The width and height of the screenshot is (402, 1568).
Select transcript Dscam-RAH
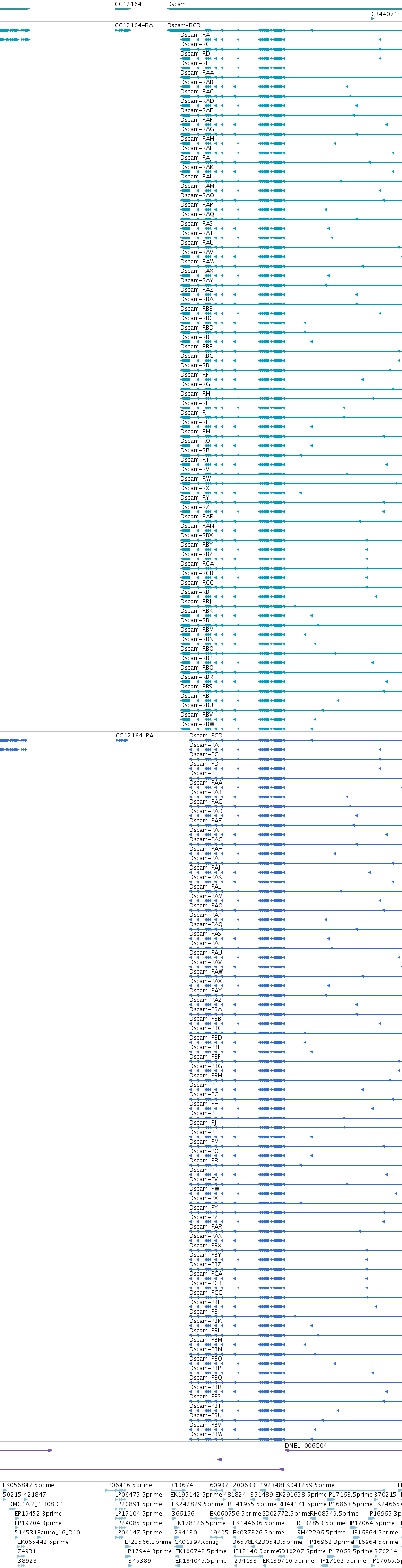(197, 139)
